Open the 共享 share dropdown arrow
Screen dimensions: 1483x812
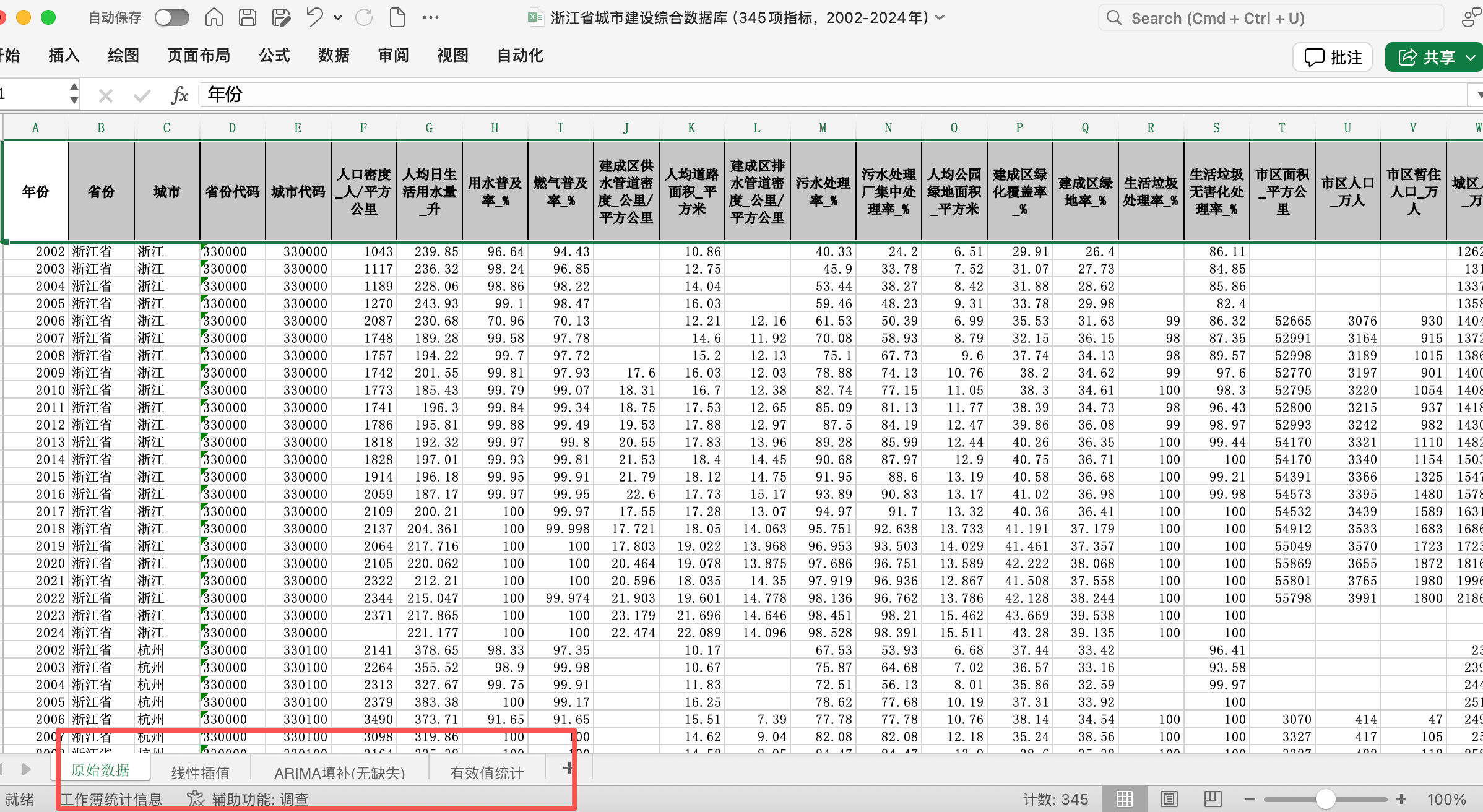(x=1471, y=58)
